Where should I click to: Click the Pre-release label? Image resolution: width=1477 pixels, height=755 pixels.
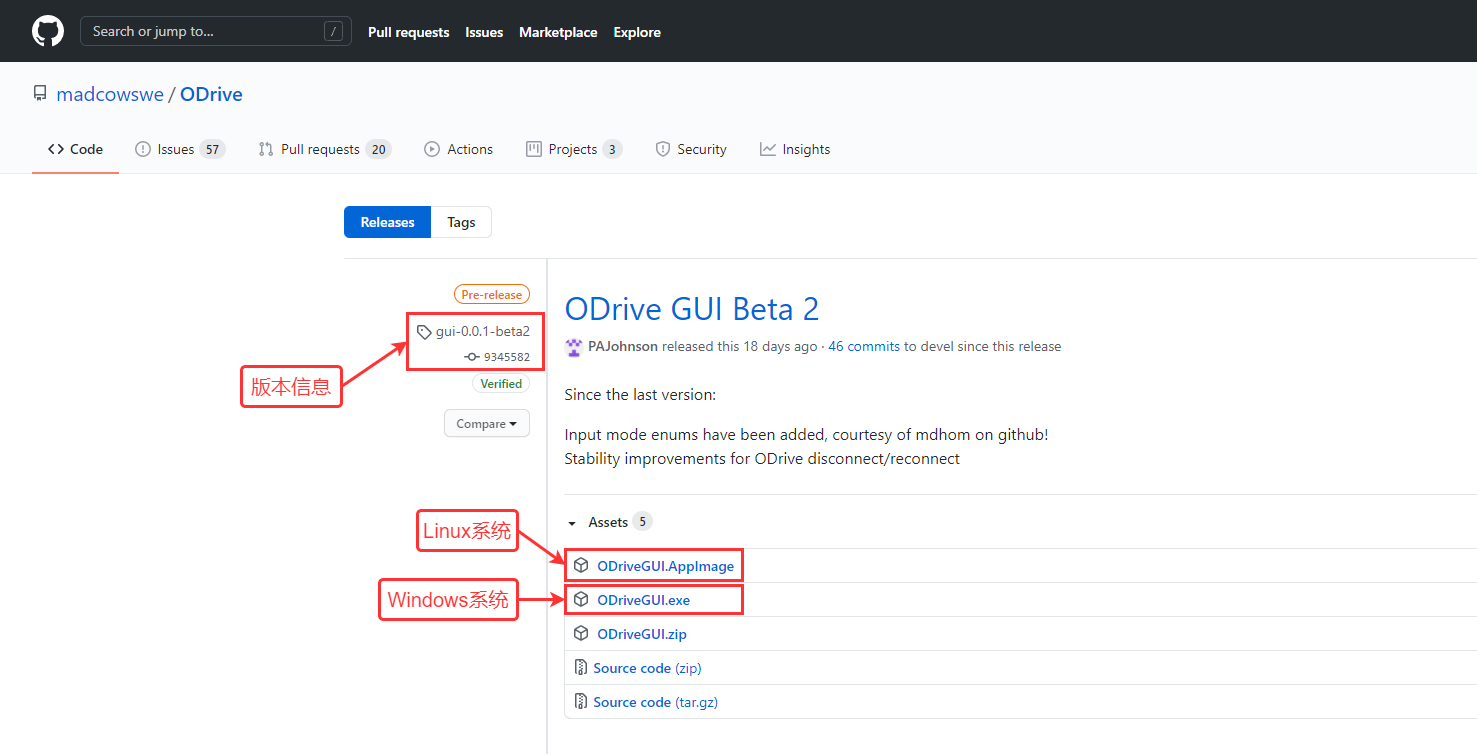coord(491,293)
